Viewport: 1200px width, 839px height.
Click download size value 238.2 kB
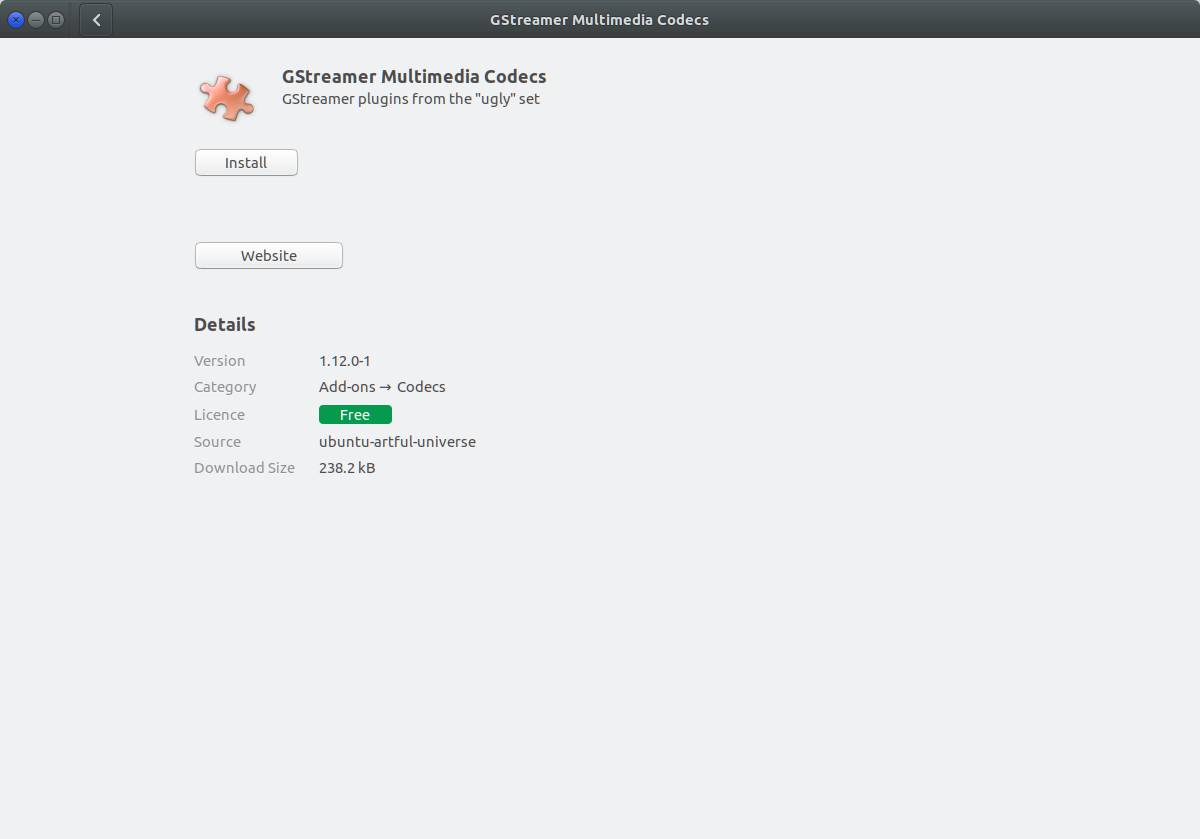point(347,468)
